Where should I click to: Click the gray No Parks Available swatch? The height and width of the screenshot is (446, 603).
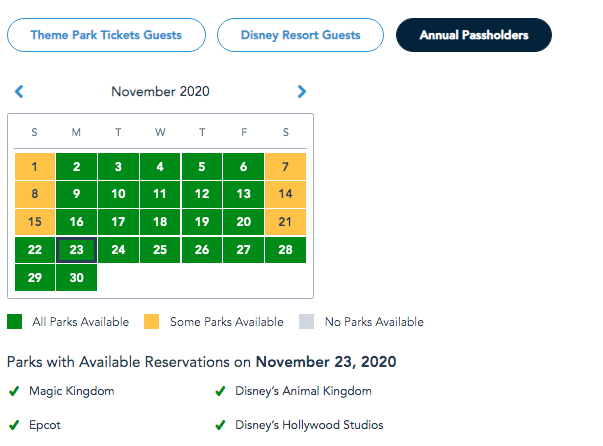pyautogui.click(x=307, y=322)
